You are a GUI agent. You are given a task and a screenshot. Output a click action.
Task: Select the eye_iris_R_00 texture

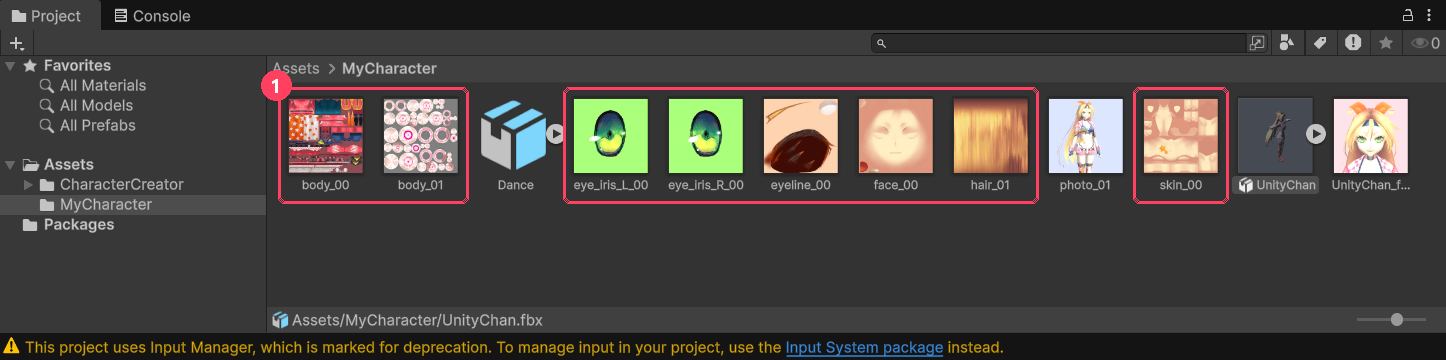(x=705, y=136)
